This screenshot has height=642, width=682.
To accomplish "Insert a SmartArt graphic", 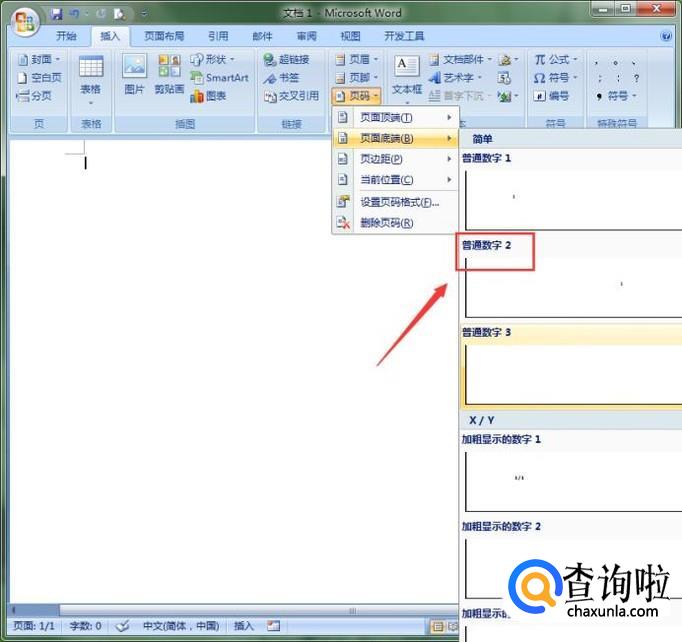I will (220, 77).
